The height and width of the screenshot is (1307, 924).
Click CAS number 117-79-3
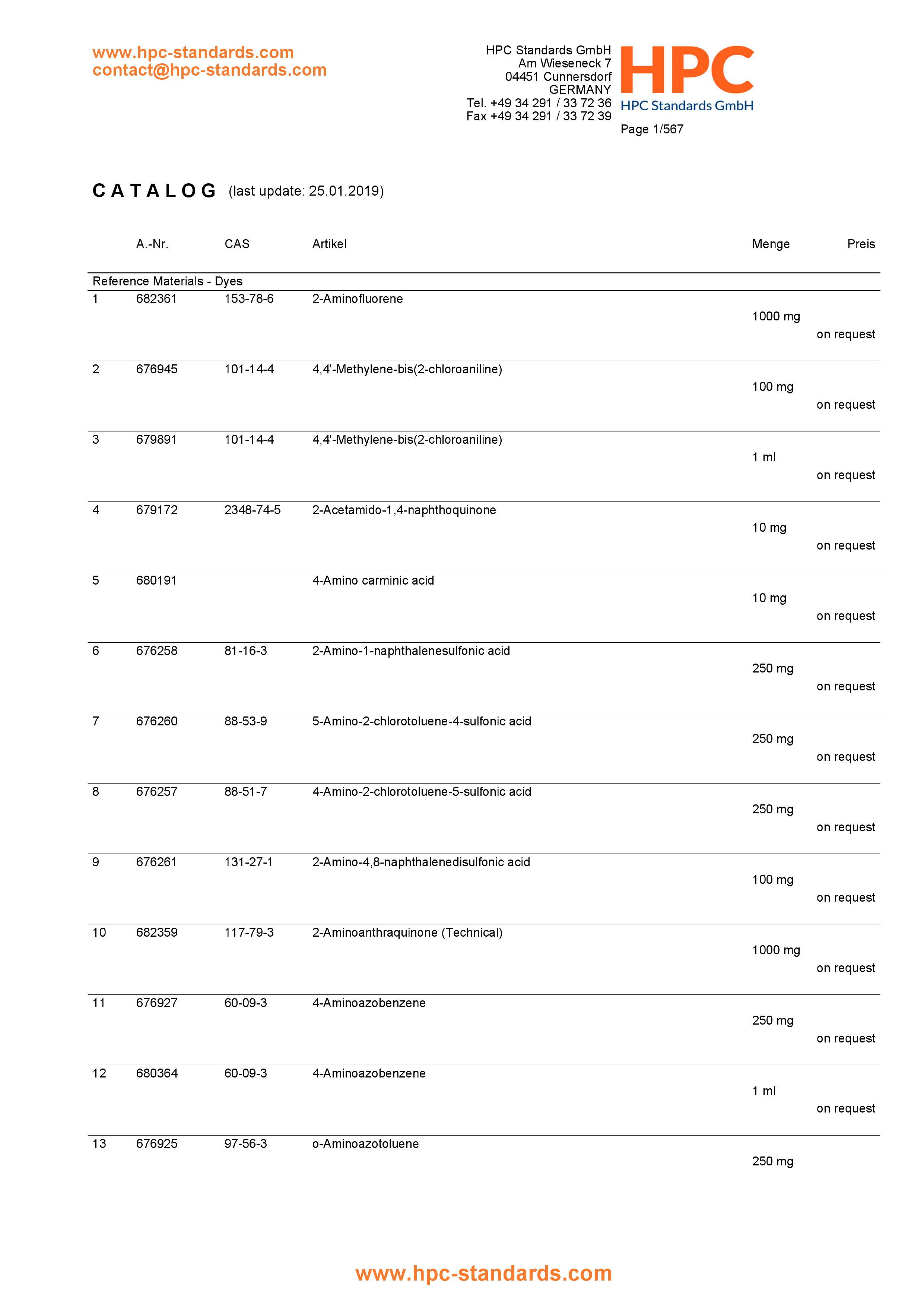click(x=249, y=933)
